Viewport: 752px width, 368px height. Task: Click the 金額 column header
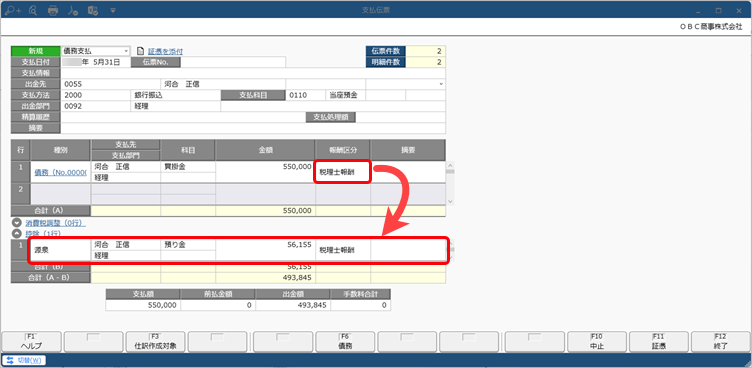[x=265, y=150]
